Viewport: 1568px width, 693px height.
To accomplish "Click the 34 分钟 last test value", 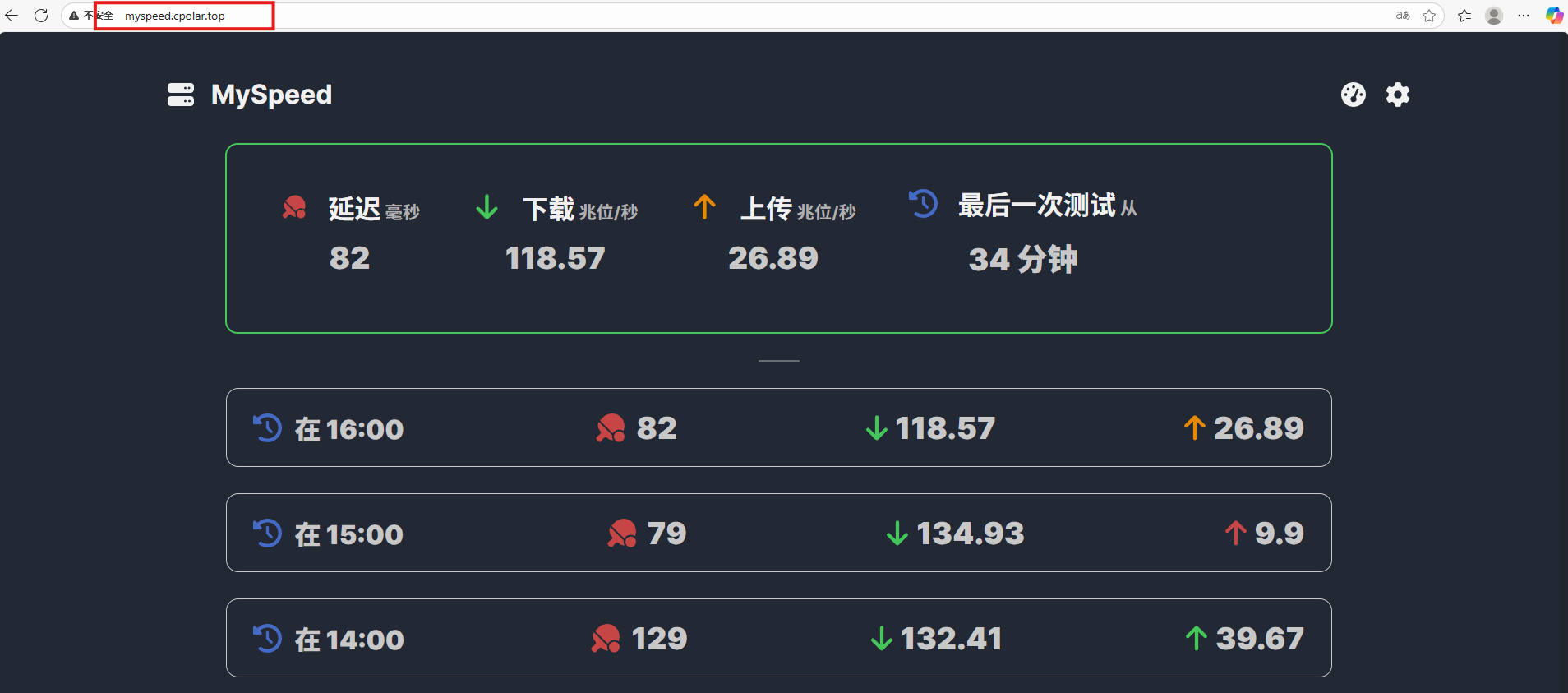I will coord(1023,260).
